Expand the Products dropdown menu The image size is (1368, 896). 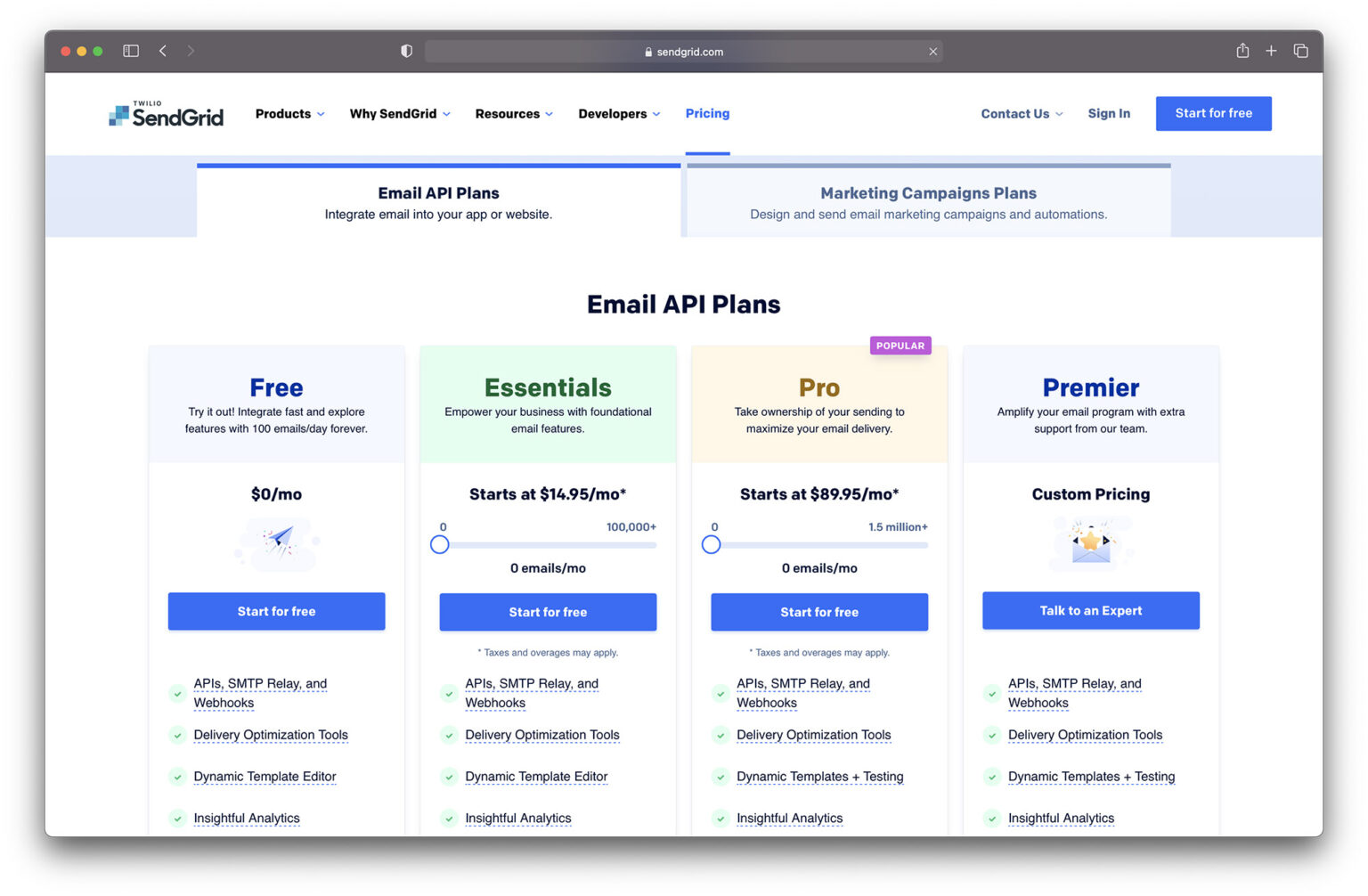289,113
